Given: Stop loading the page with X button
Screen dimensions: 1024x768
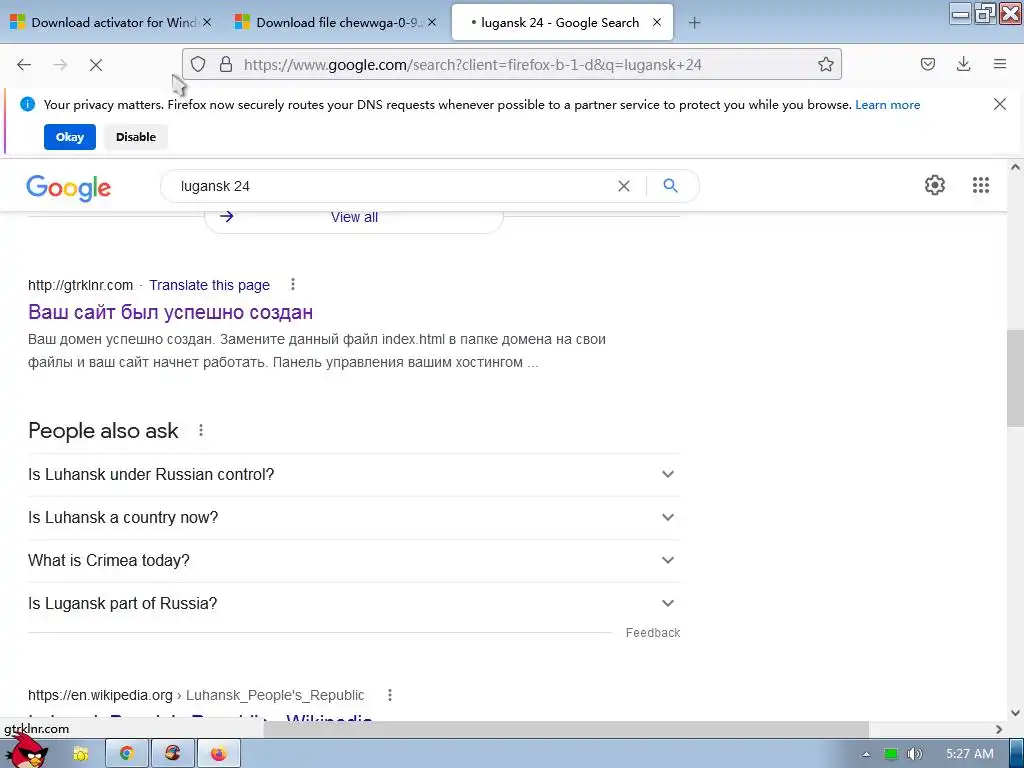Looking at the screenshot, I should pos(96,65).
